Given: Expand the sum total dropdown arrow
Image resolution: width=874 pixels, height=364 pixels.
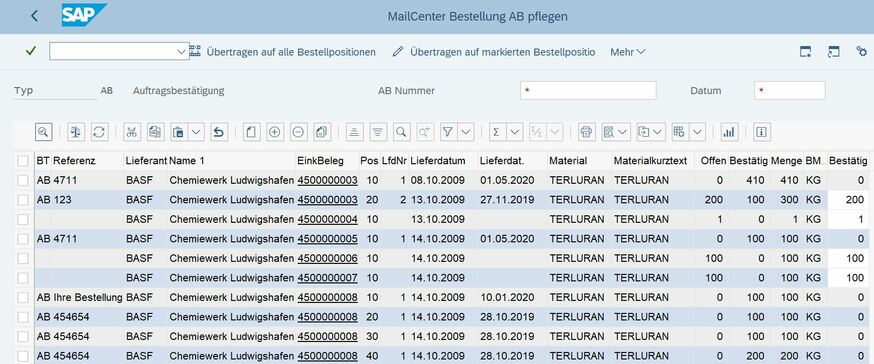Looking at the screenshot, I should coord(514,132).
